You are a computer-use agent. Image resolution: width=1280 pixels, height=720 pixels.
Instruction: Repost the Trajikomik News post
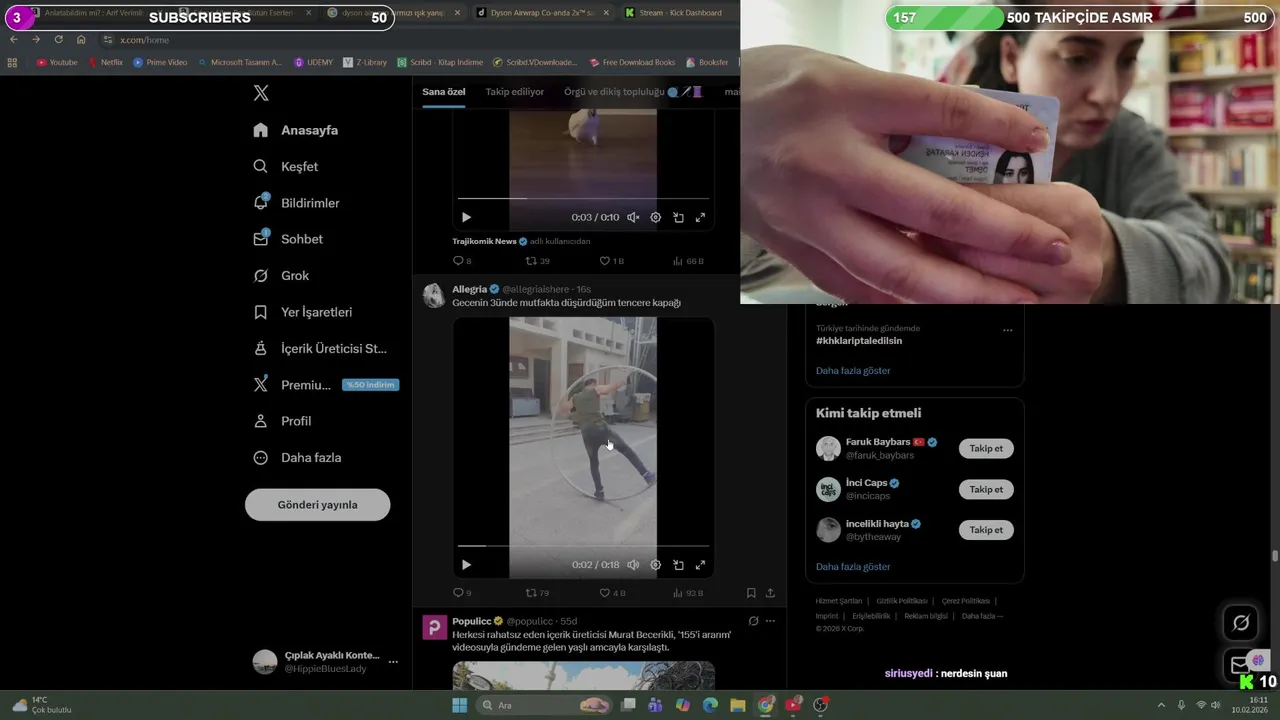click(537, 261)
